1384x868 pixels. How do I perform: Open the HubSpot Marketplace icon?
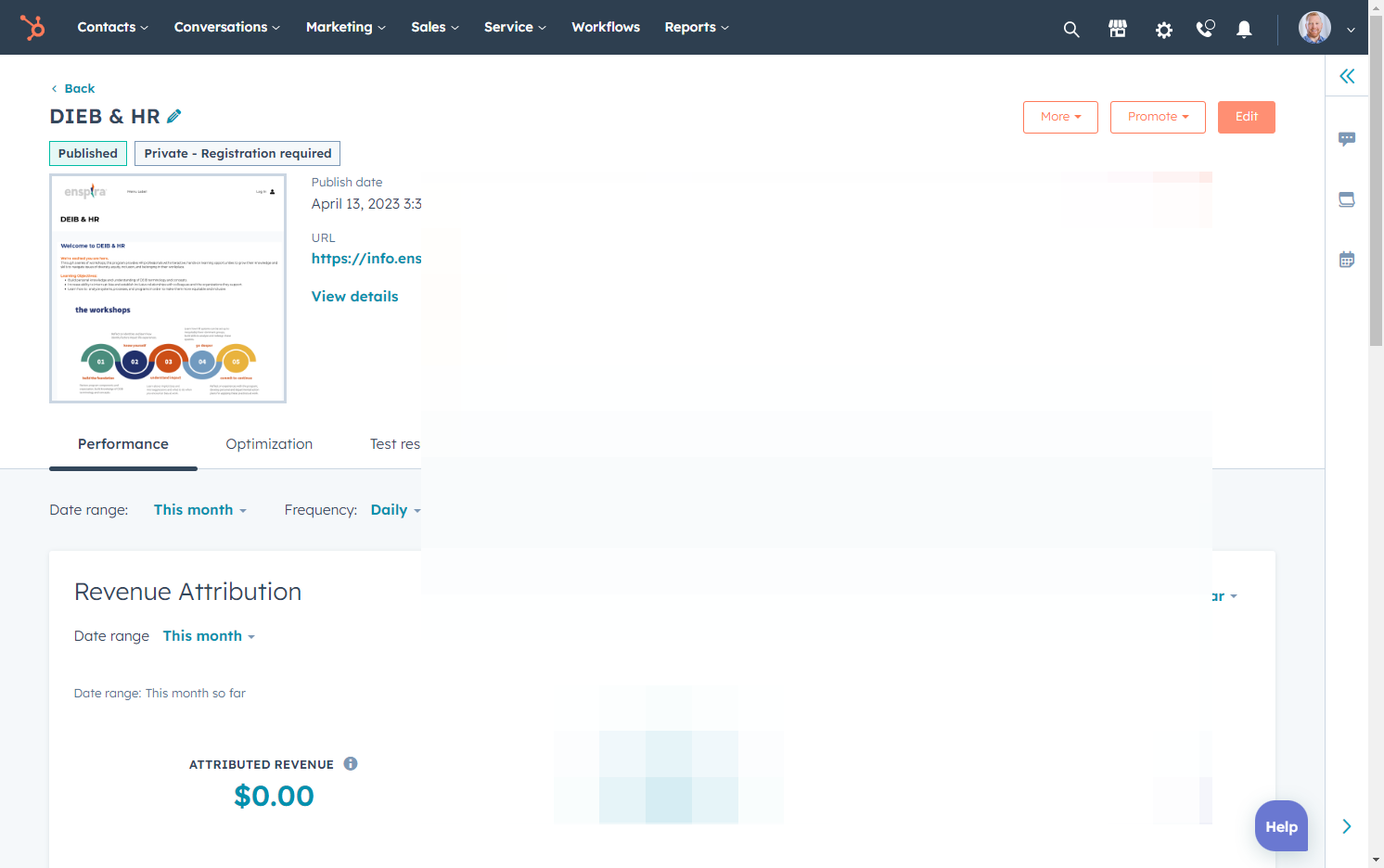pyautogui.click(x=1118, y=29)
